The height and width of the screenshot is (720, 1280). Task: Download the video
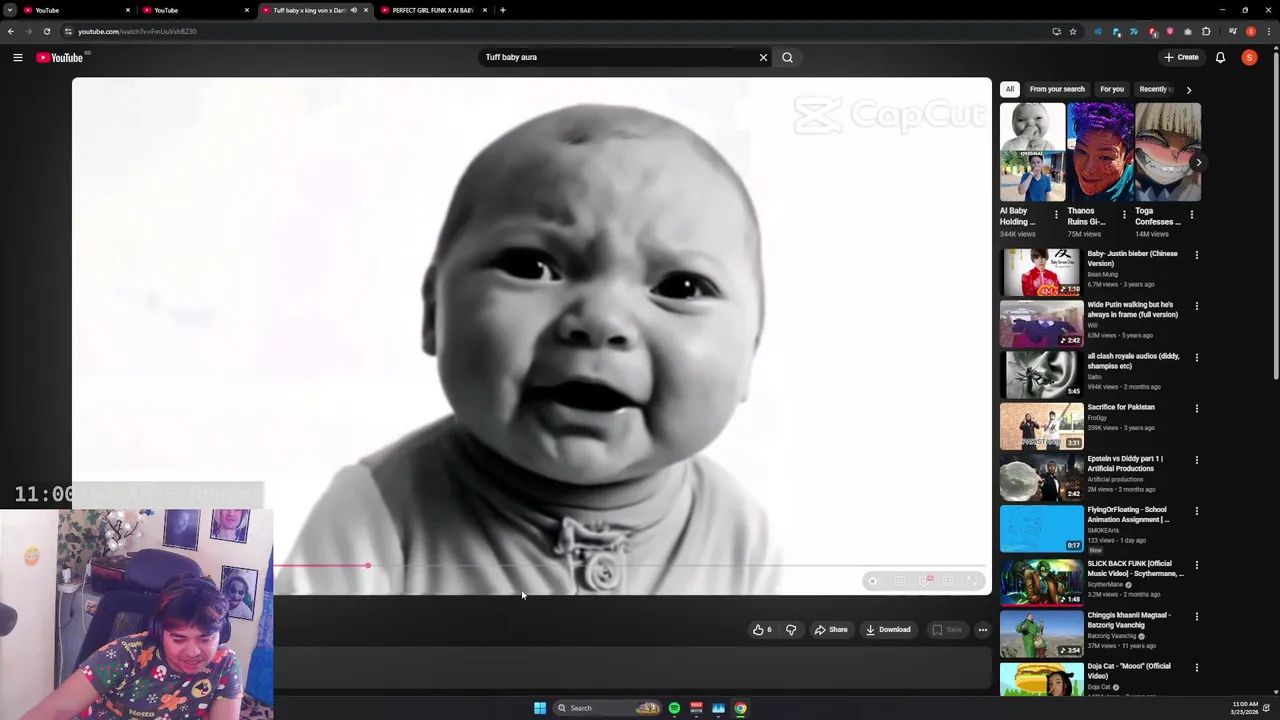pos(888,630)
